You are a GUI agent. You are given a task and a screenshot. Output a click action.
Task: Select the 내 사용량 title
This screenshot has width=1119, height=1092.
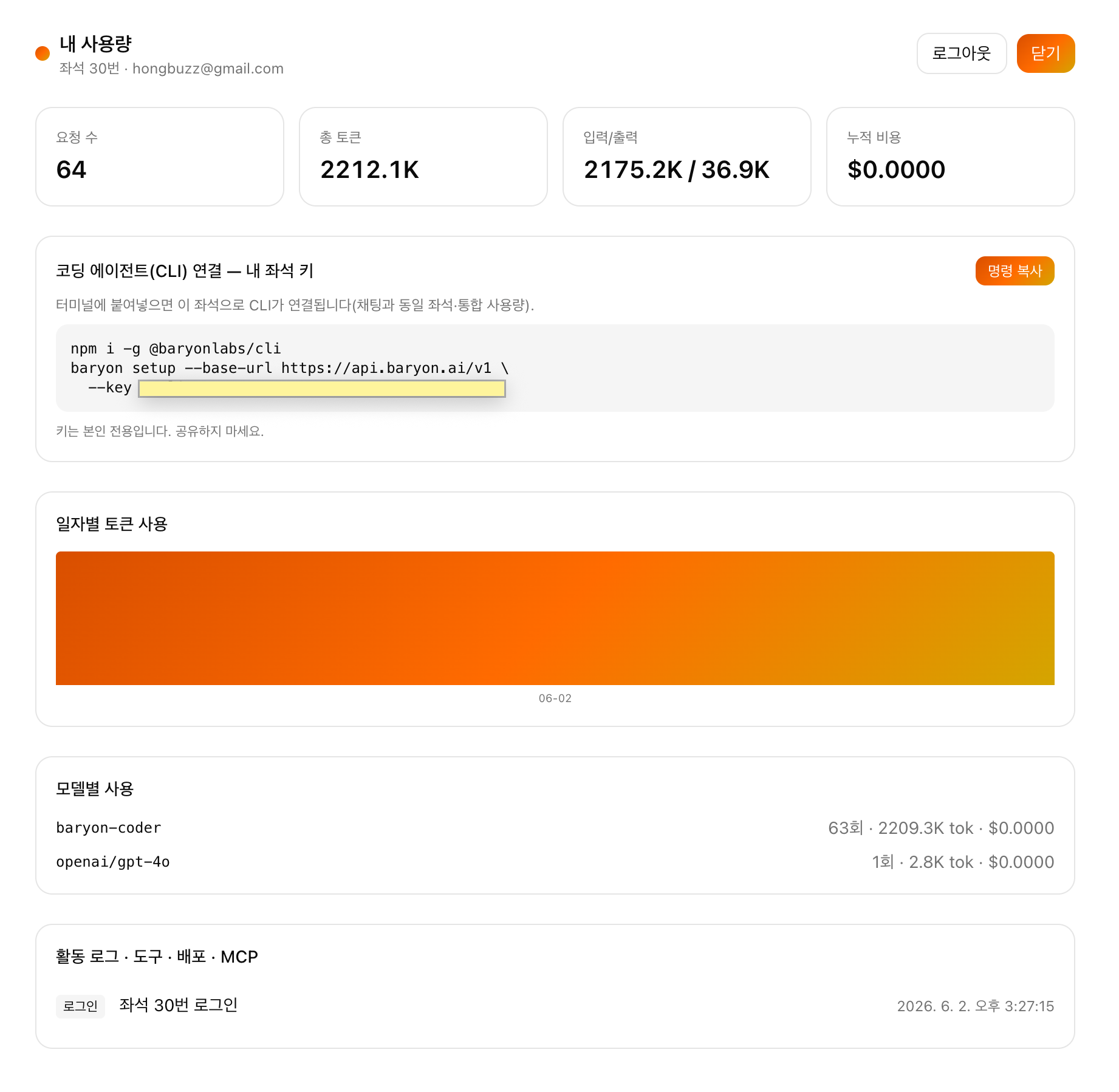point(95,44)
